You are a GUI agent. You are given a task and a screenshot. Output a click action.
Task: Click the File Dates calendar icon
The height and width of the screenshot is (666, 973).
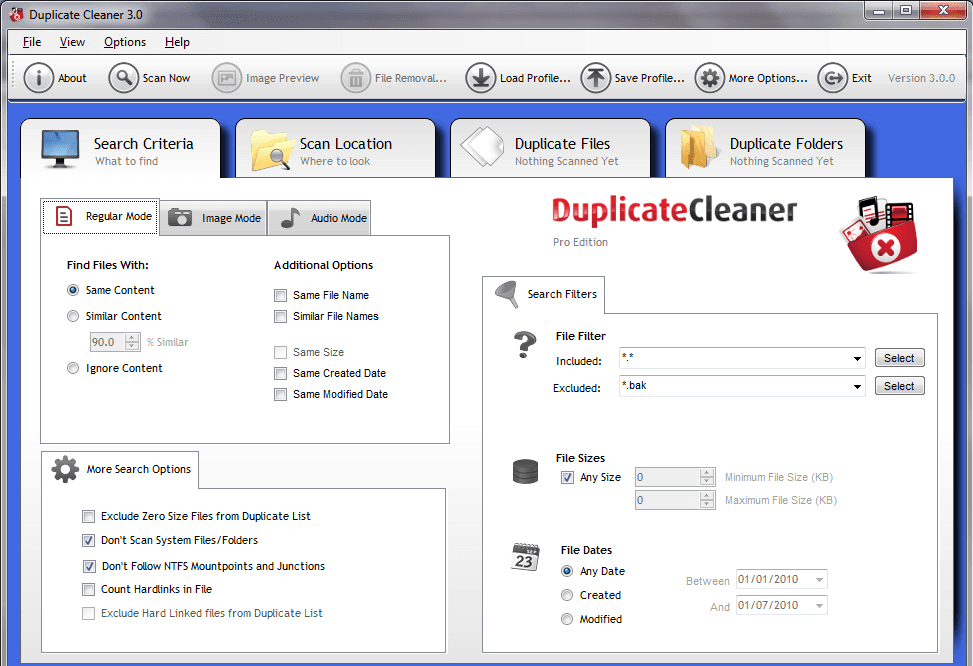point(526,557)
